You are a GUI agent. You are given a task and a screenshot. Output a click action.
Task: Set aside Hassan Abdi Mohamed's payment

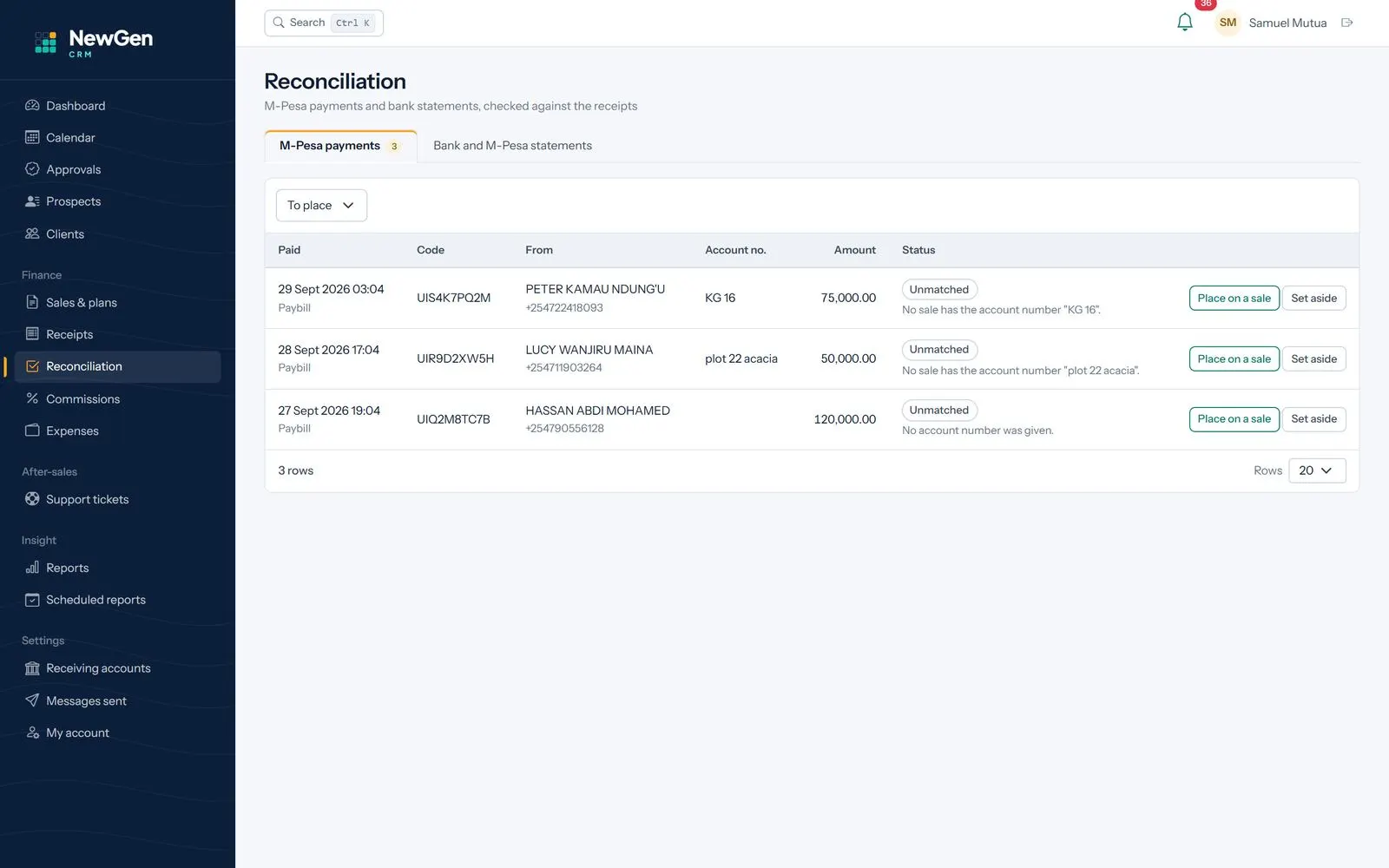tap(1313, 419)
